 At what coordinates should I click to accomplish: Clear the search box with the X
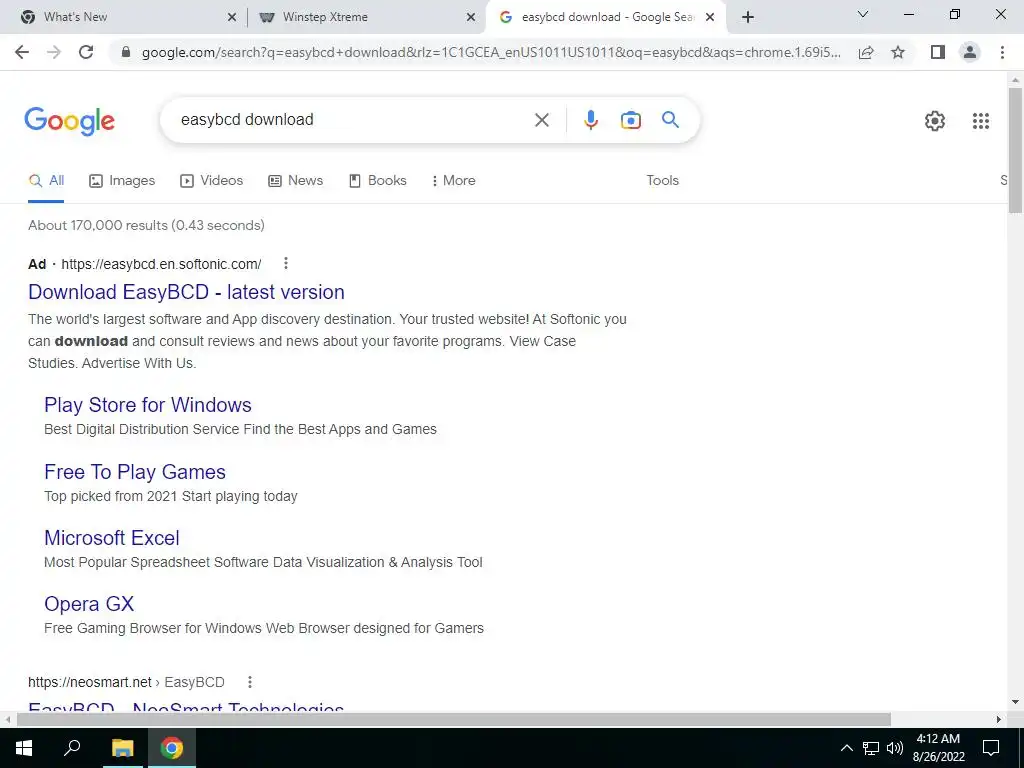point(541,120)
